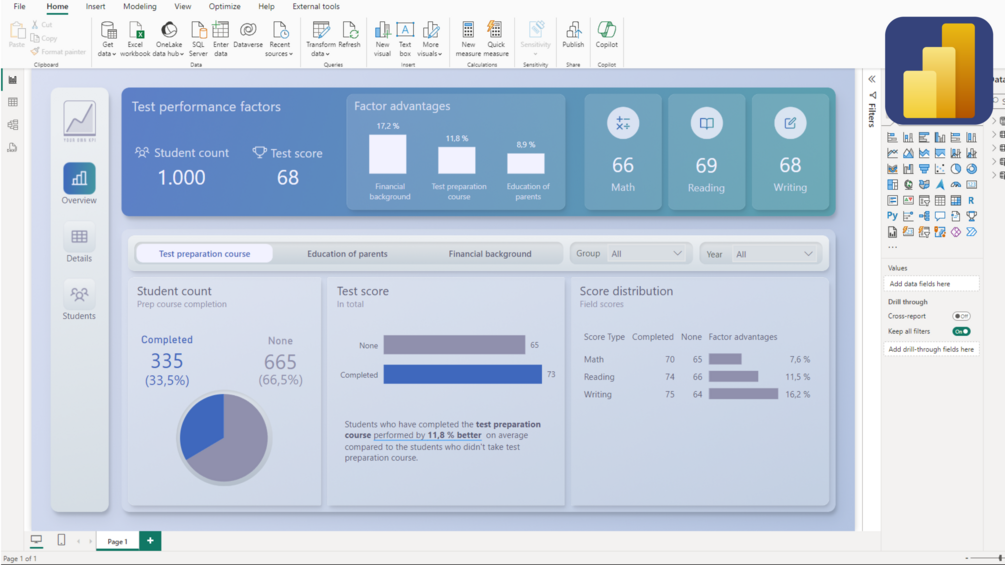Image resolution: width=1005 pixels, height=565 pixels.
Task: Select the globe map visual icon
Action: [x=908, y=184]
